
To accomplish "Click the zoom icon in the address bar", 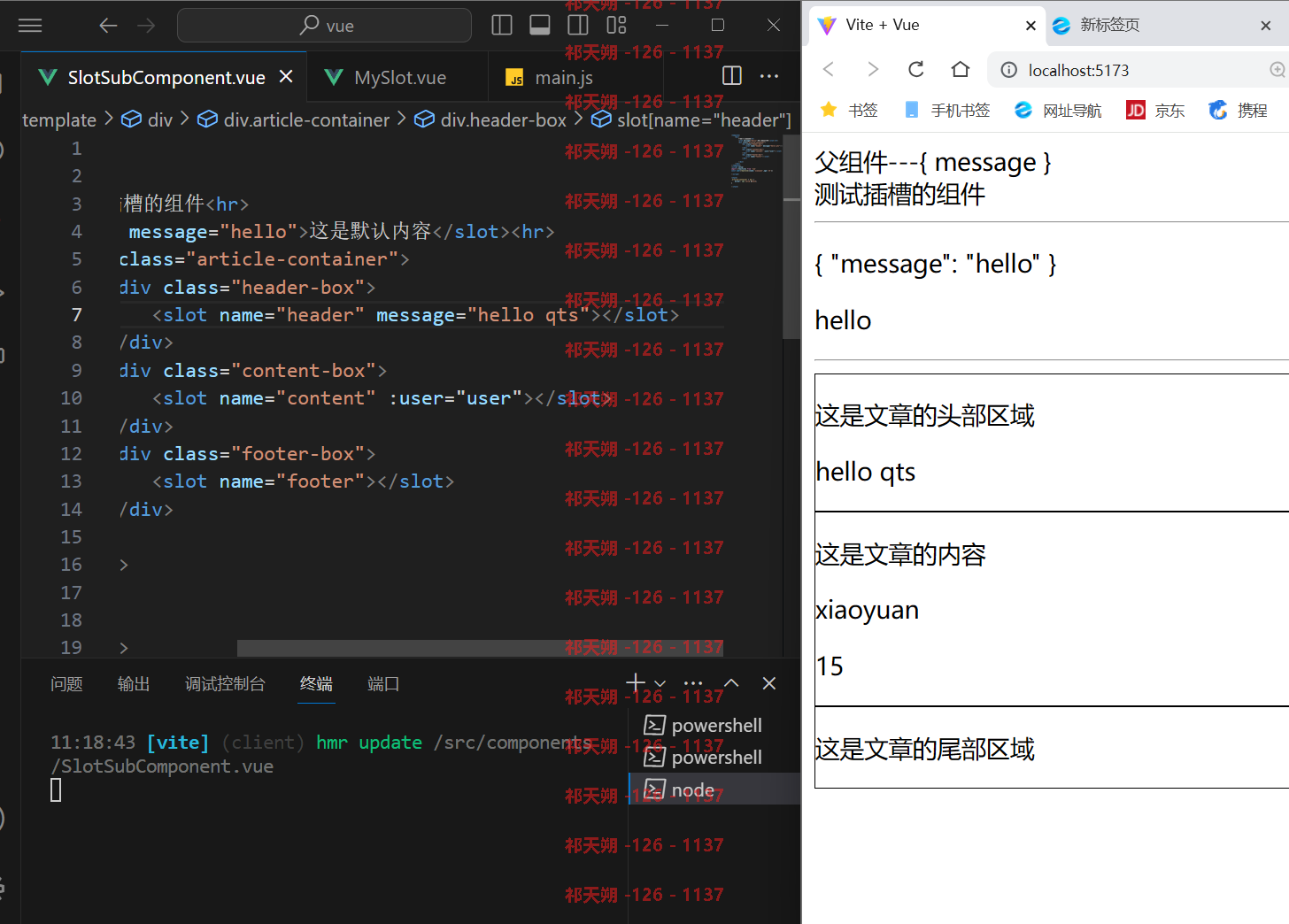I will 1277,70.
